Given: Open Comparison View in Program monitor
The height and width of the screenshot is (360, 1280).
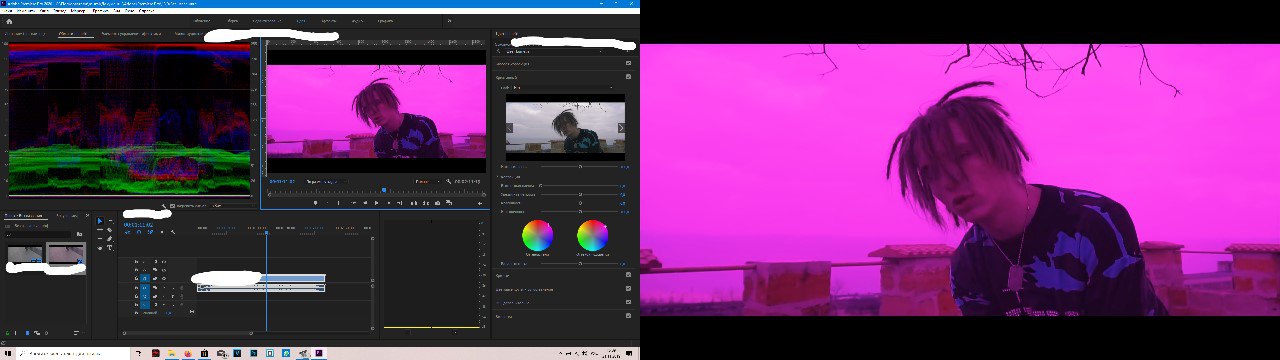Looking at the screenshot, I should (x=448, y=203).
